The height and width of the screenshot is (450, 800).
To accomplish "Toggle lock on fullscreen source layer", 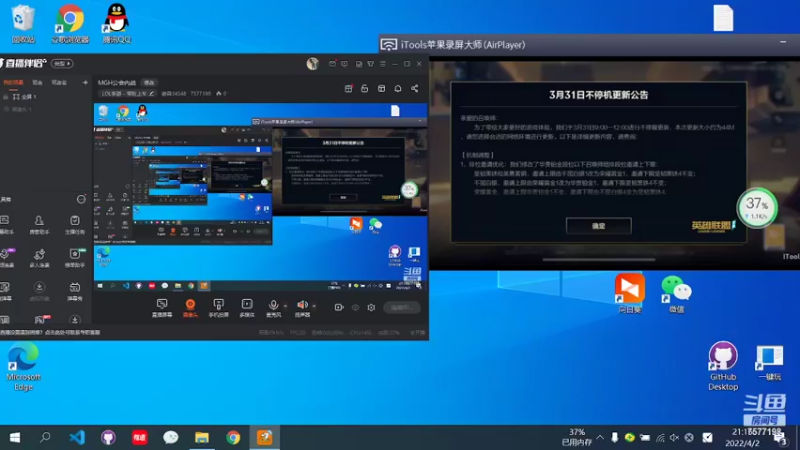I will coord(6,96).
